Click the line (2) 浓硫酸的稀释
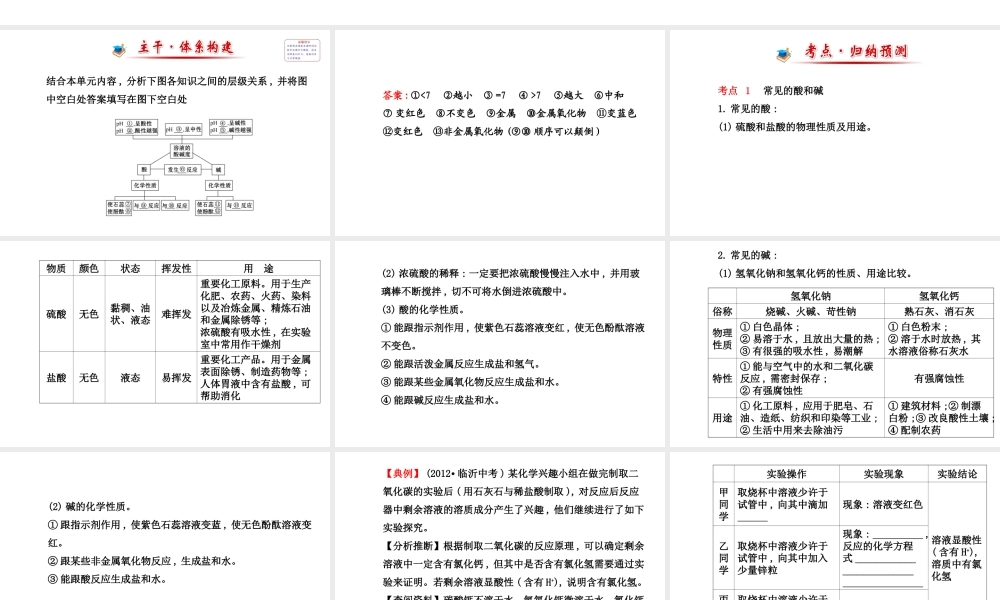This screenshot has width=1000, height=600. pos(511,282)
